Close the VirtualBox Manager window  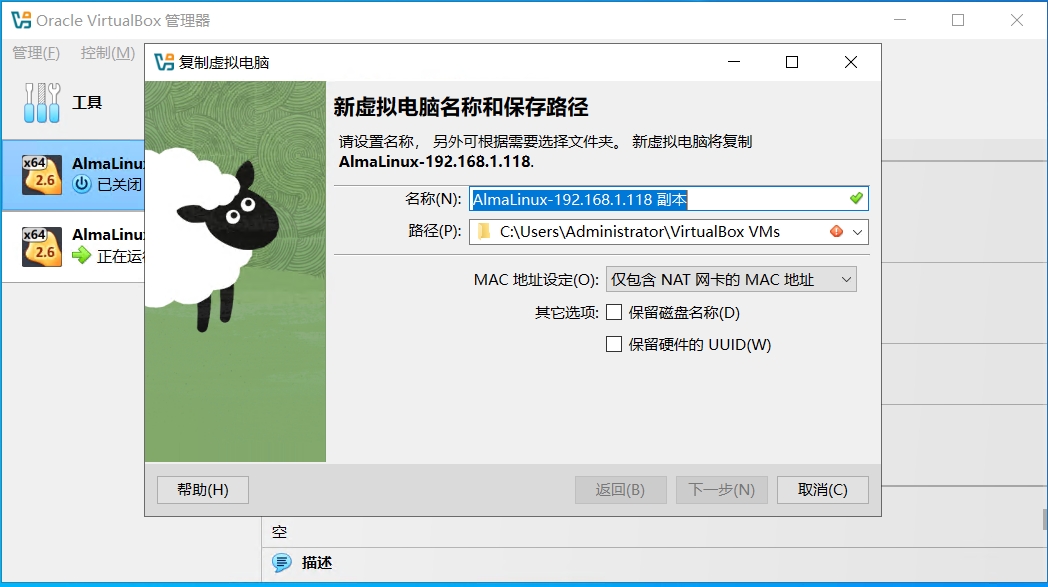point(1017,20)
